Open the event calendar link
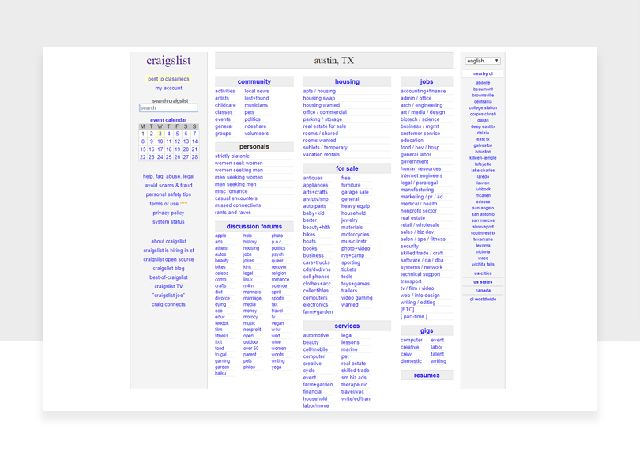This screenshot has height=456, width=640. (x=168, y=120)
